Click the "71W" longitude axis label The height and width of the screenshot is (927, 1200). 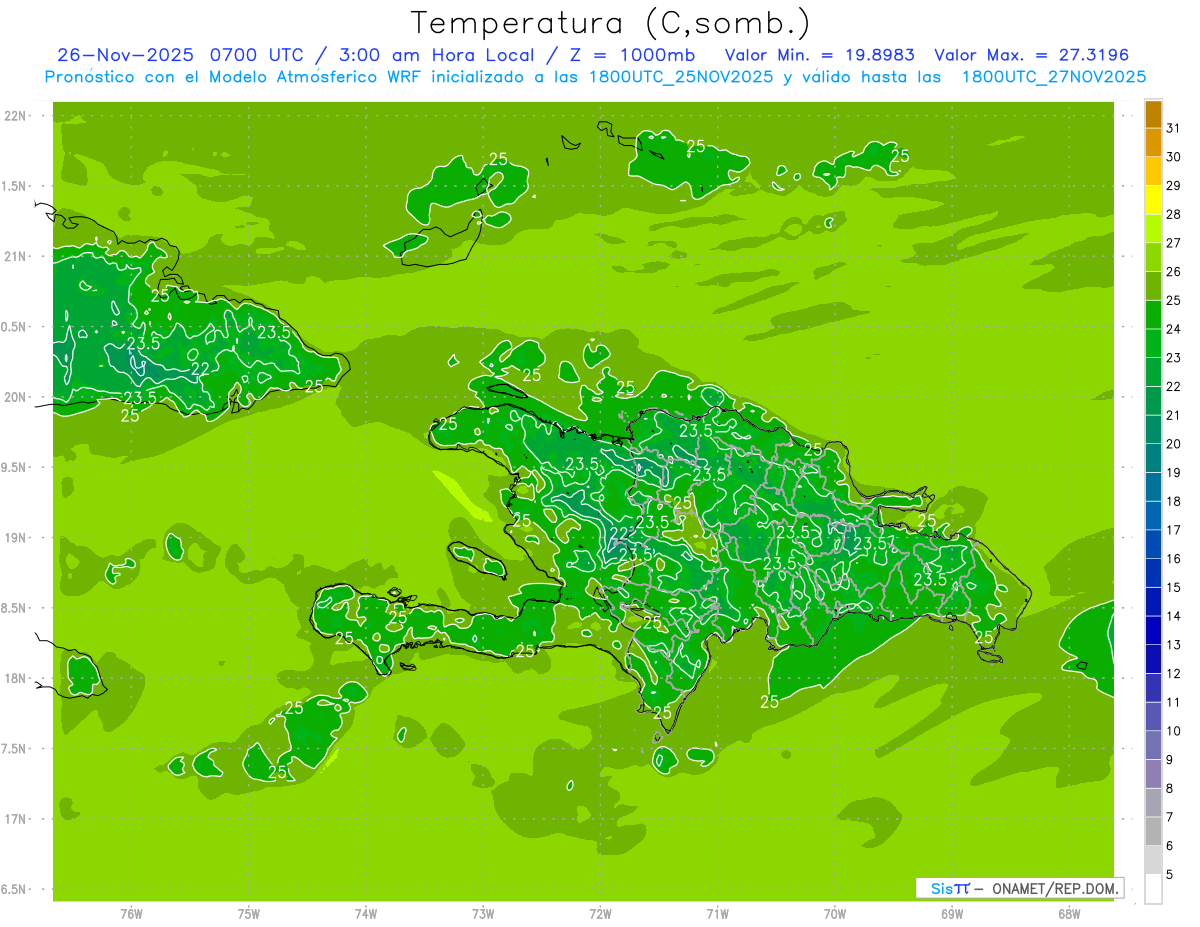pyautogui.click(x=717, y=913)
